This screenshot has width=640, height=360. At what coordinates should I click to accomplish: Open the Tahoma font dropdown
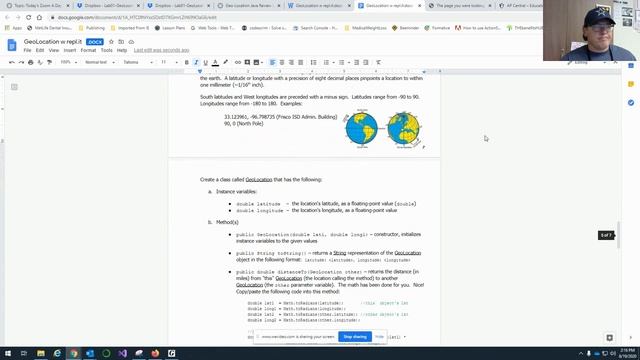point(138,62)
